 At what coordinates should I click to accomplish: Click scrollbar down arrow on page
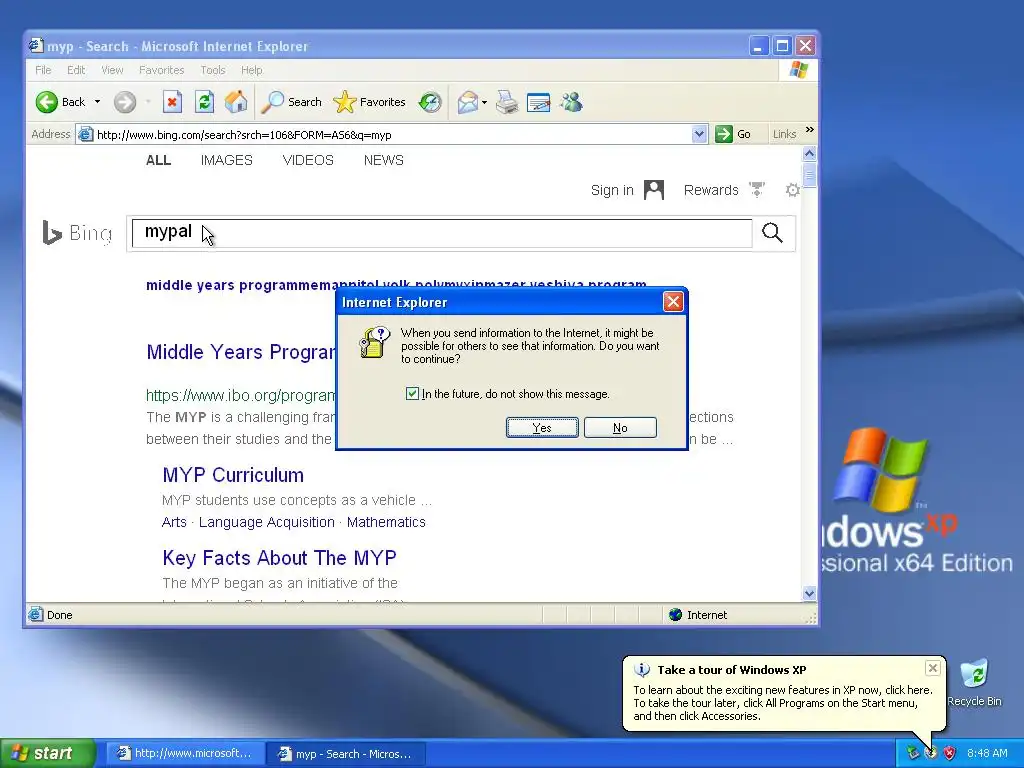coord(809,593)
